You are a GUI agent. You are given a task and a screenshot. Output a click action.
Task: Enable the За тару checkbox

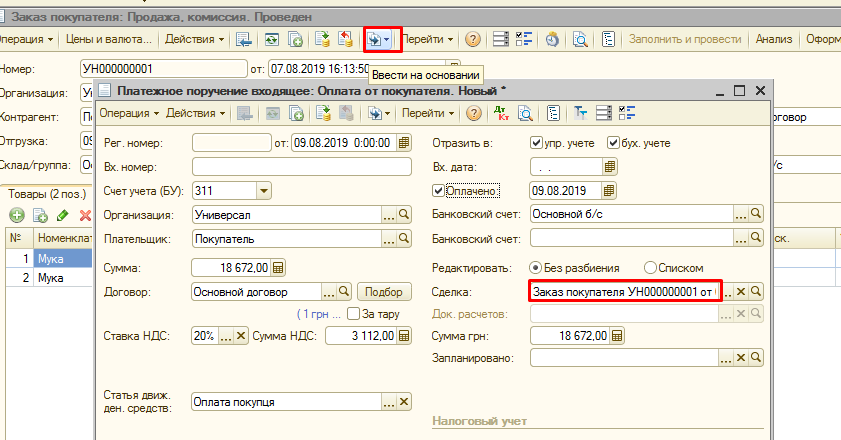click(x=353, y=313)
